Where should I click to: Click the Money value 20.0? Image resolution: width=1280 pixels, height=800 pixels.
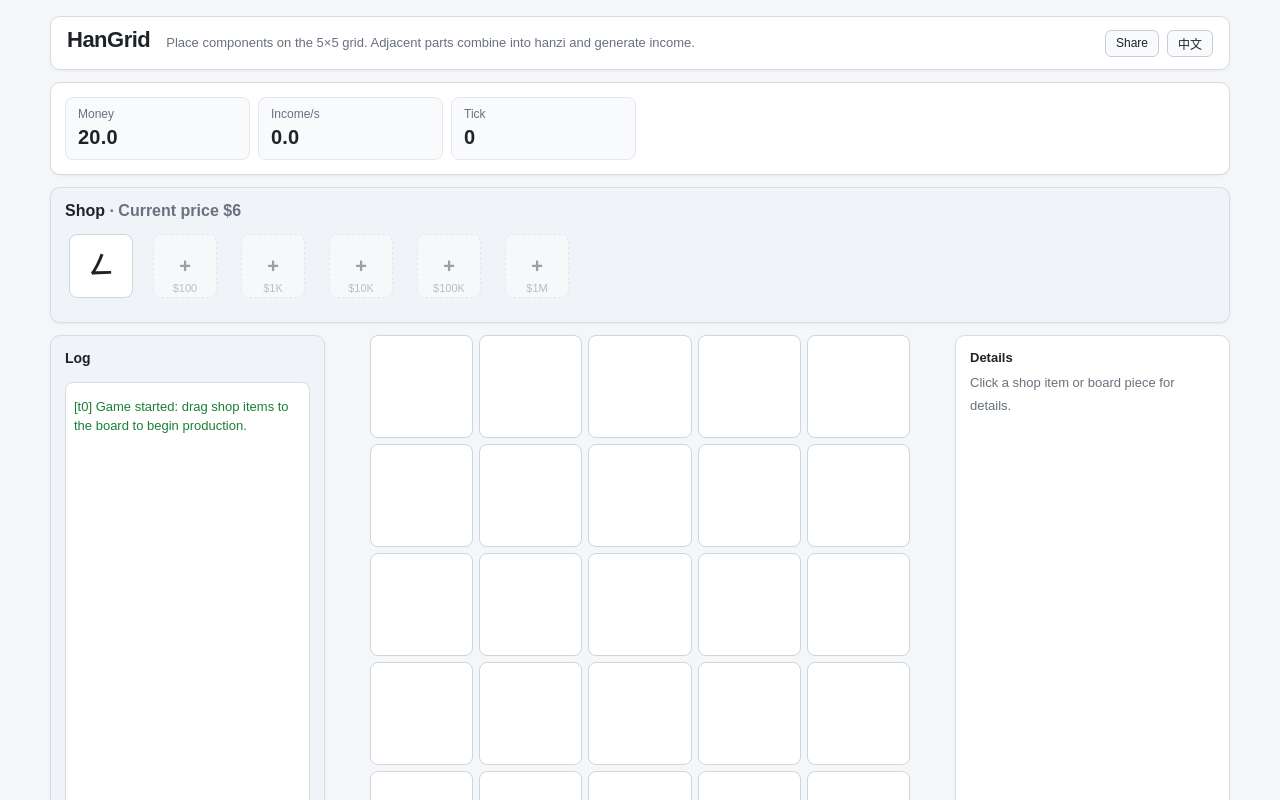[x=98, y=137]
